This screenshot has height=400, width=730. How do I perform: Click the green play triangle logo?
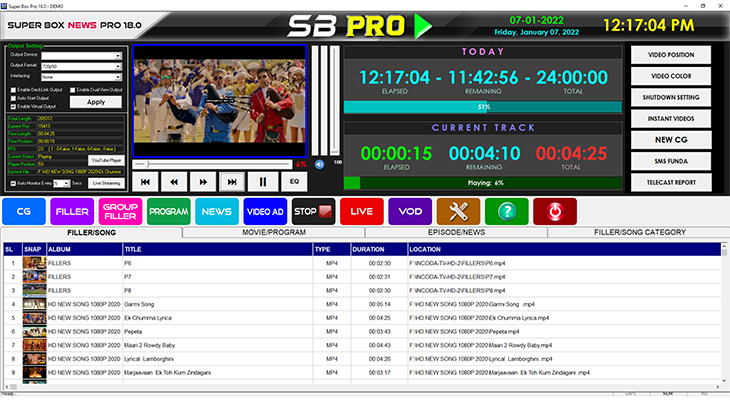[x=422, y=26]
